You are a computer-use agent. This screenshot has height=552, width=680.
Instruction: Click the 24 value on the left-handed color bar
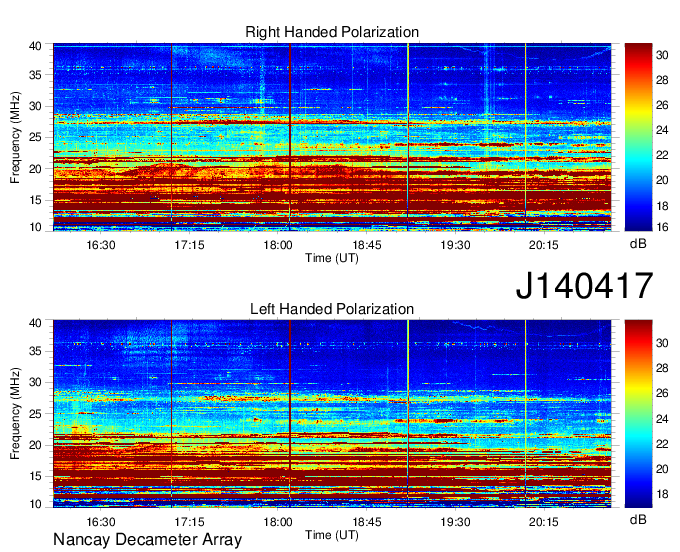point(662,419)
